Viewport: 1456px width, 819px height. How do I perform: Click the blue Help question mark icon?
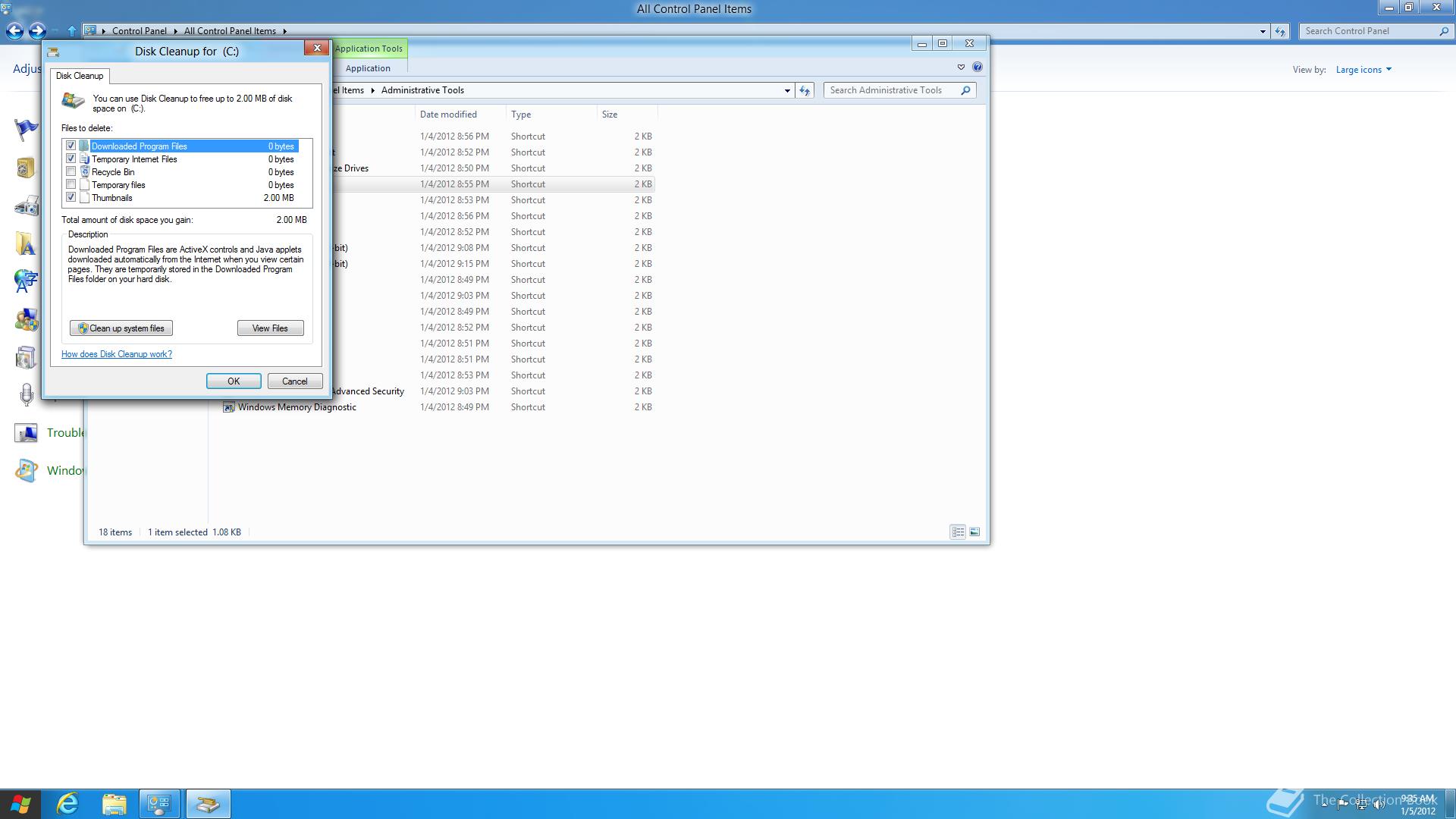977,67
